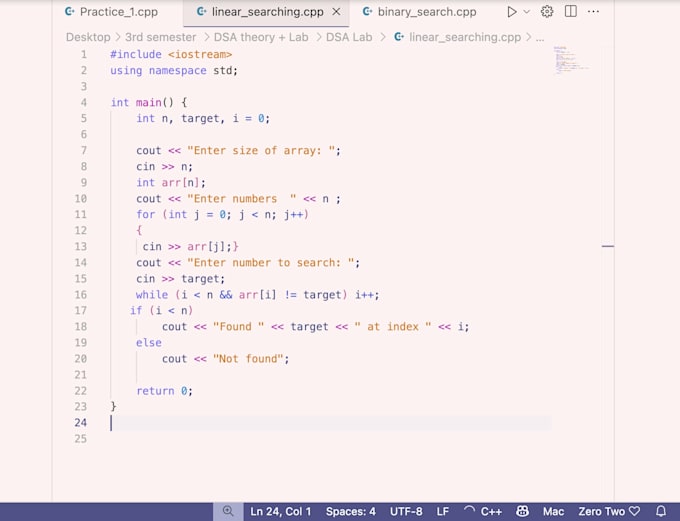Change end of line sequence LF
The image size is (680, 521).
tap(443, 511)
